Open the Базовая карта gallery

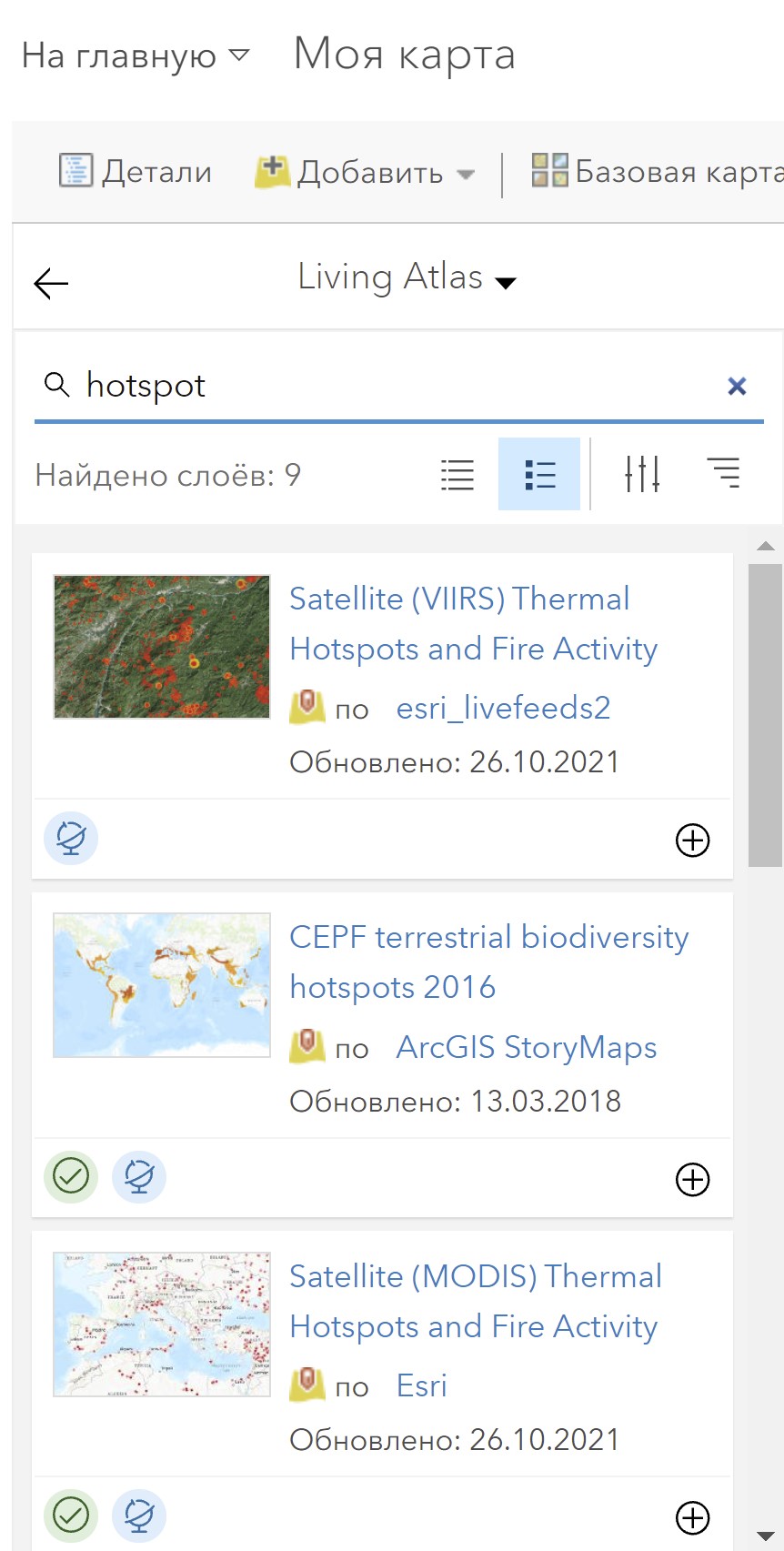pos(657,171)
